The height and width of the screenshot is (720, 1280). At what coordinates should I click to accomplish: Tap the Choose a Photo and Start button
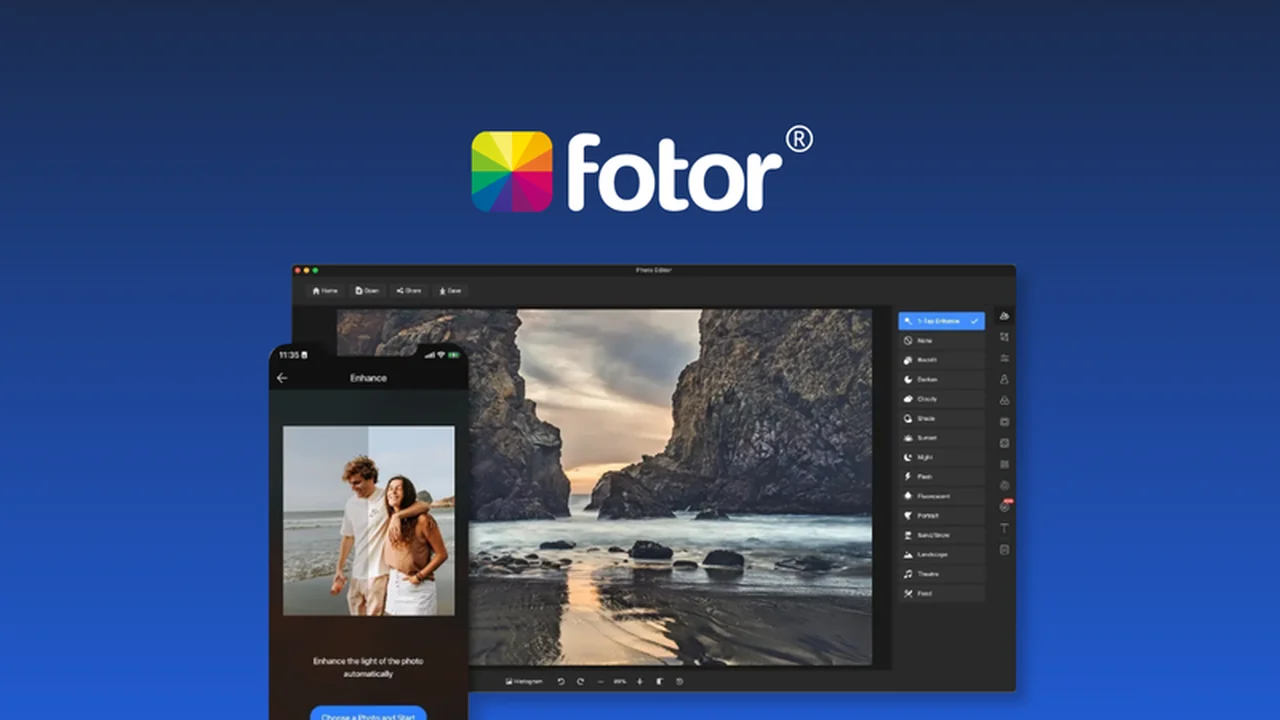[x=368, y=713]
